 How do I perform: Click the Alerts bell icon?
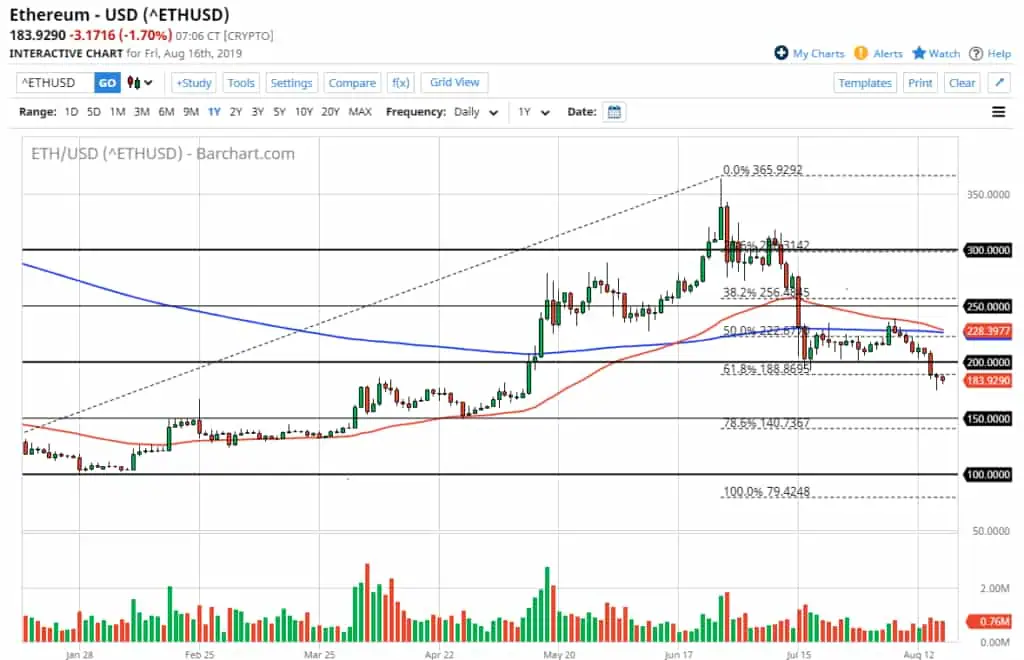(861, 53)
